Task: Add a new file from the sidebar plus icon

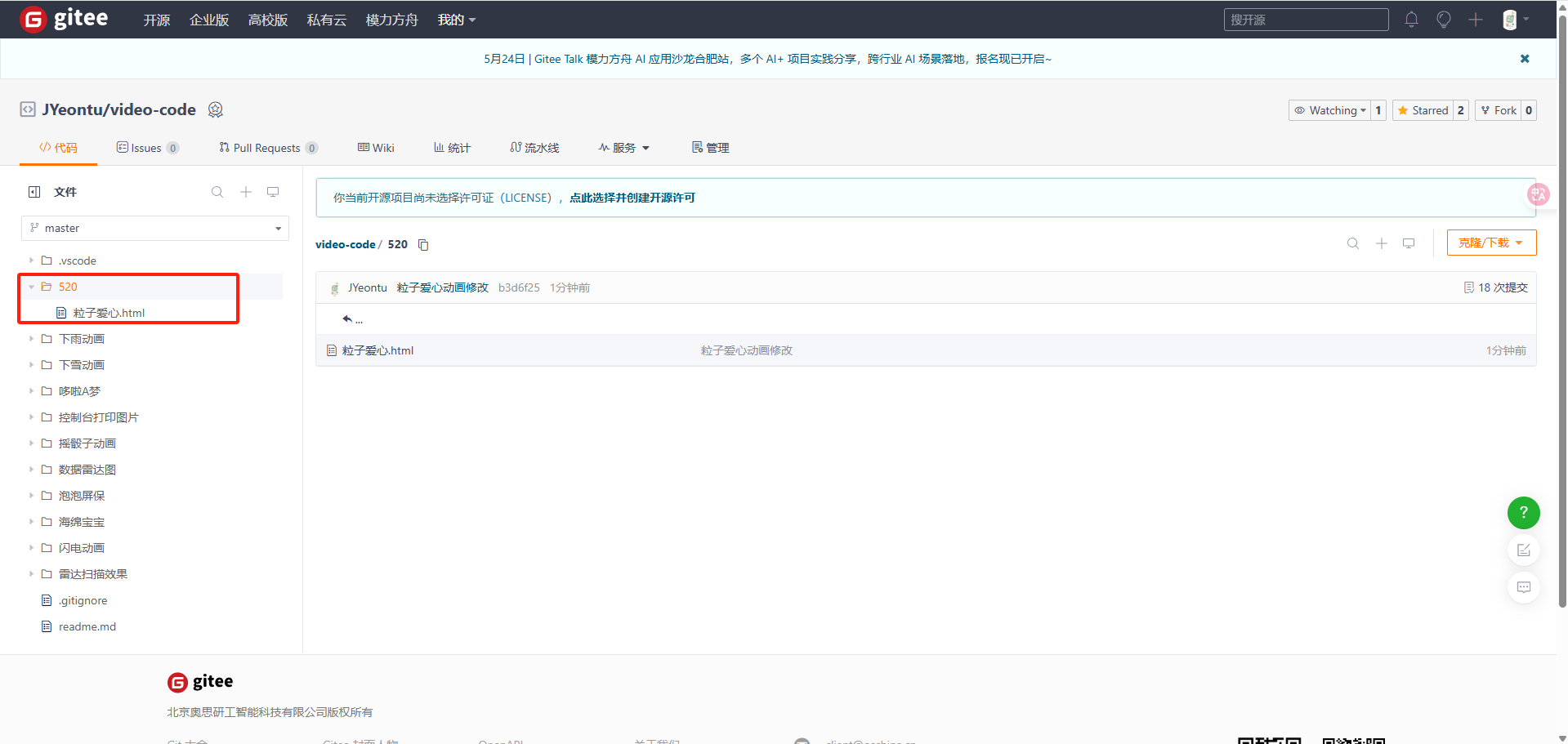Action: click(x=245, y=192)
